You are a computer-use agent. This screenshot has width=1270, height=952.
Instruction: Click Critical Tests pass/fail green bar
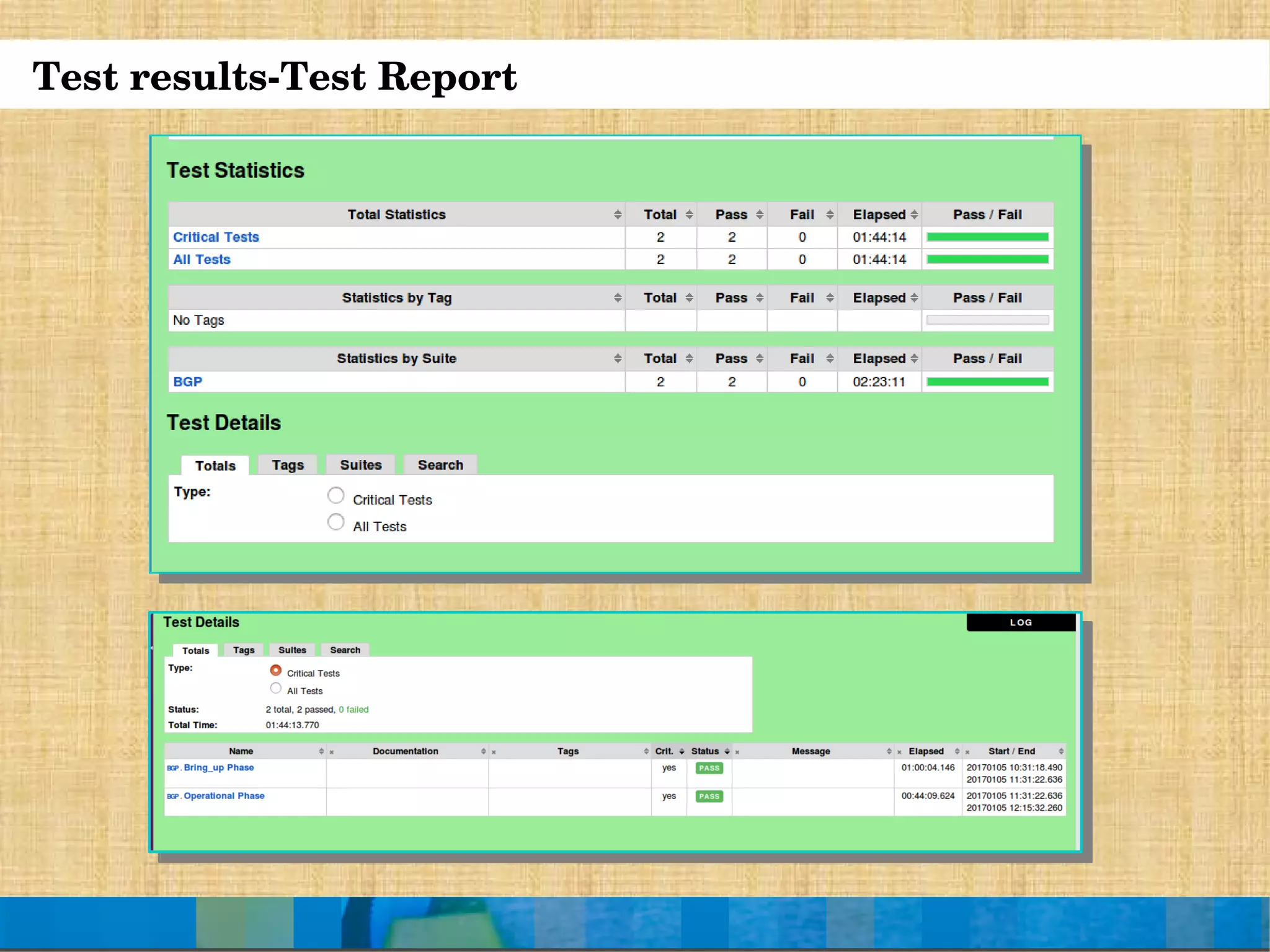pyautogui.click(x=987, y=237)
